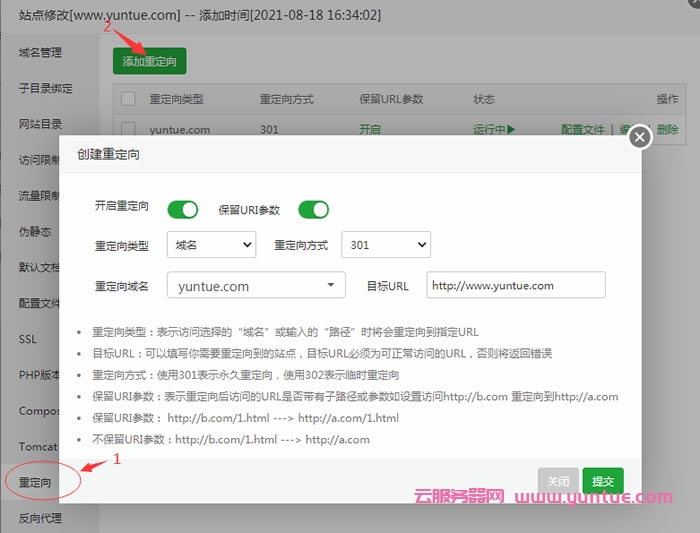Click the 关闭 button

point(558,481)
